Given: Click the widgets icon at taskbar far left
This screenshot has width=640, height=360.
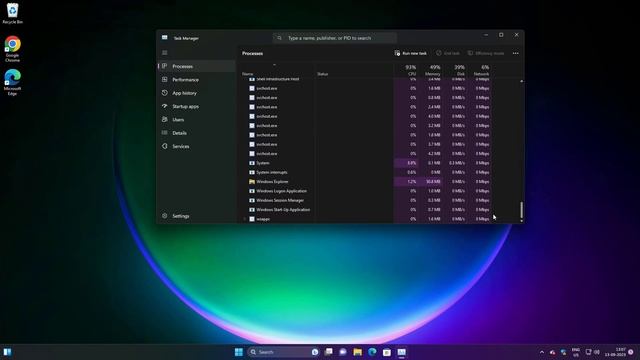Looking at the screenshot, I should (7, 352).
